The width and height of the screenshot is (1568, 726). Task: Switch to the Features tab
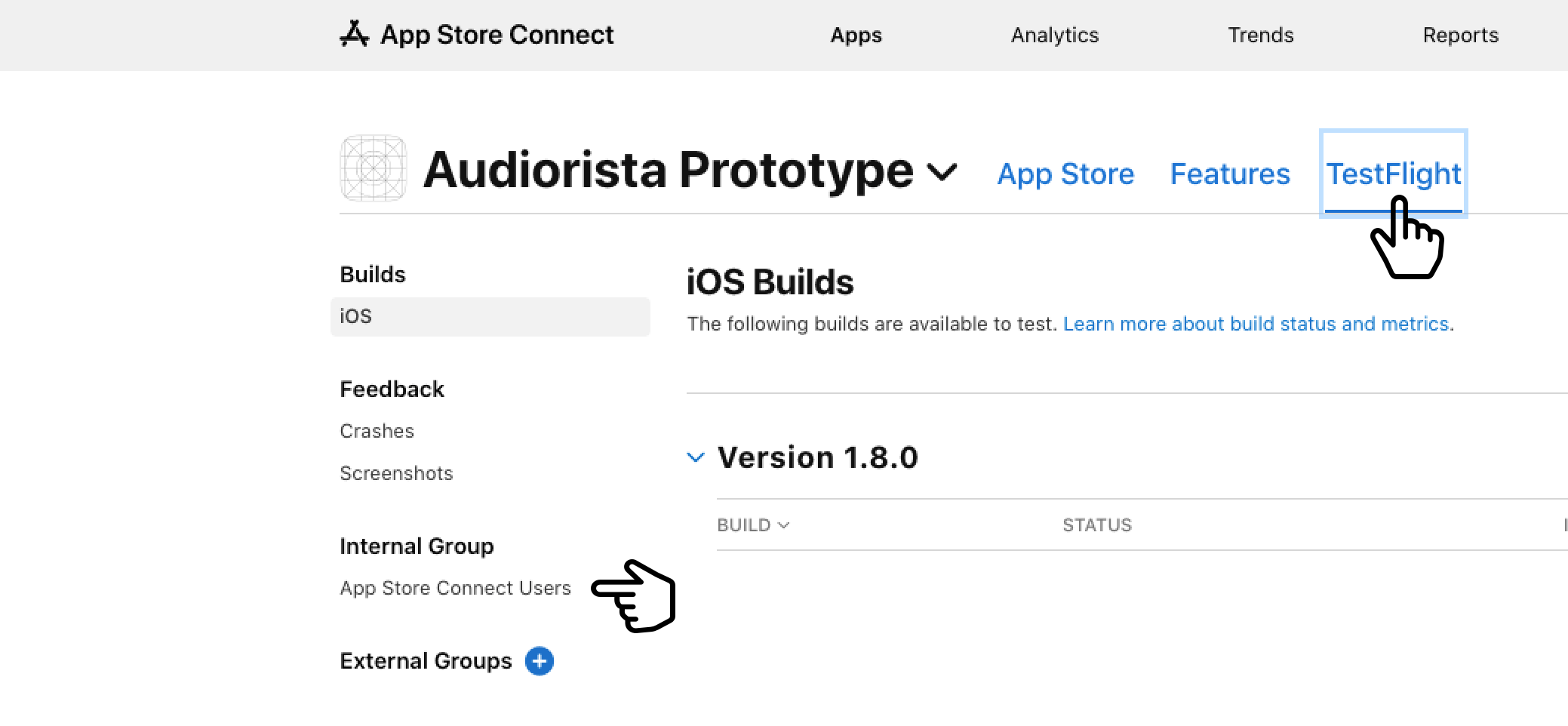click(1230, 174)
